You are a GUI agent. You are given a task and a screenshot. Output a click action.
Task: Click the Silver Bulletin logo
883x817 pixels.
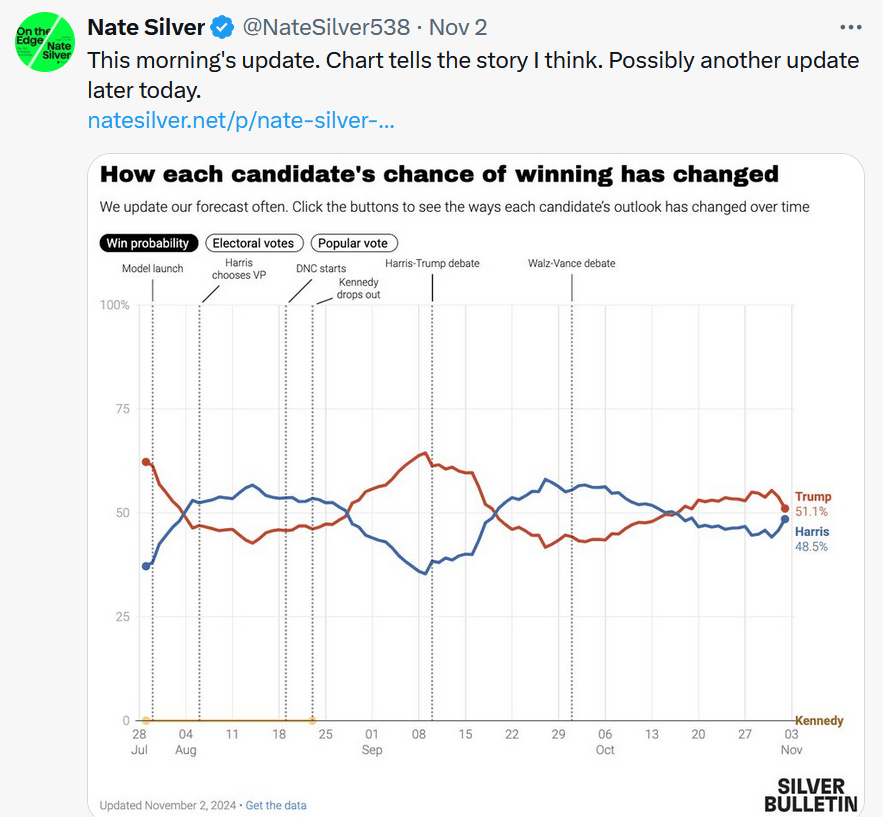tap(810, 794)
